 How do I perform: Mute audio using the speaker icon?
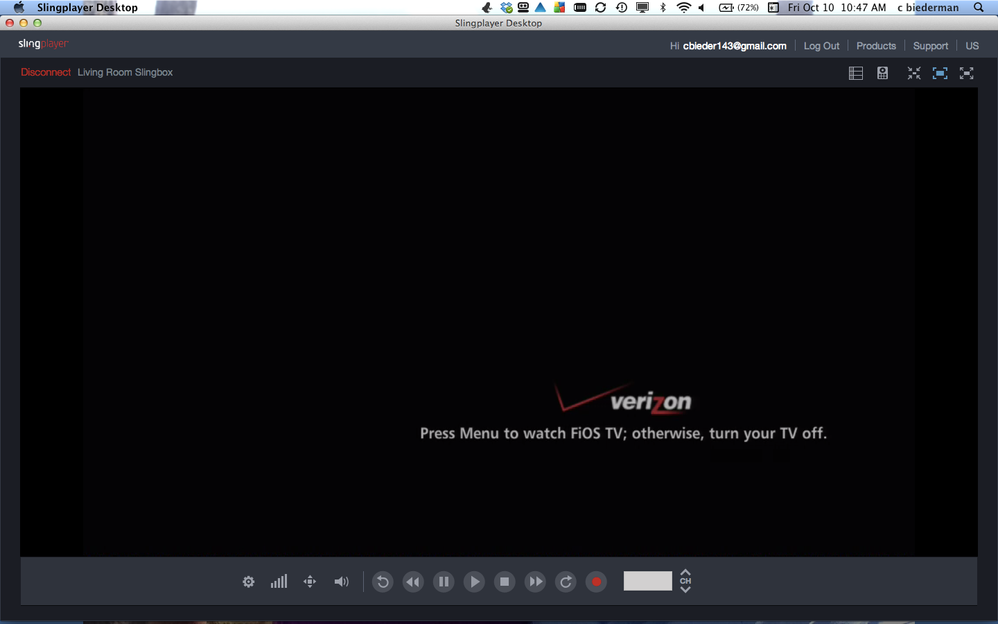point(341,581)
